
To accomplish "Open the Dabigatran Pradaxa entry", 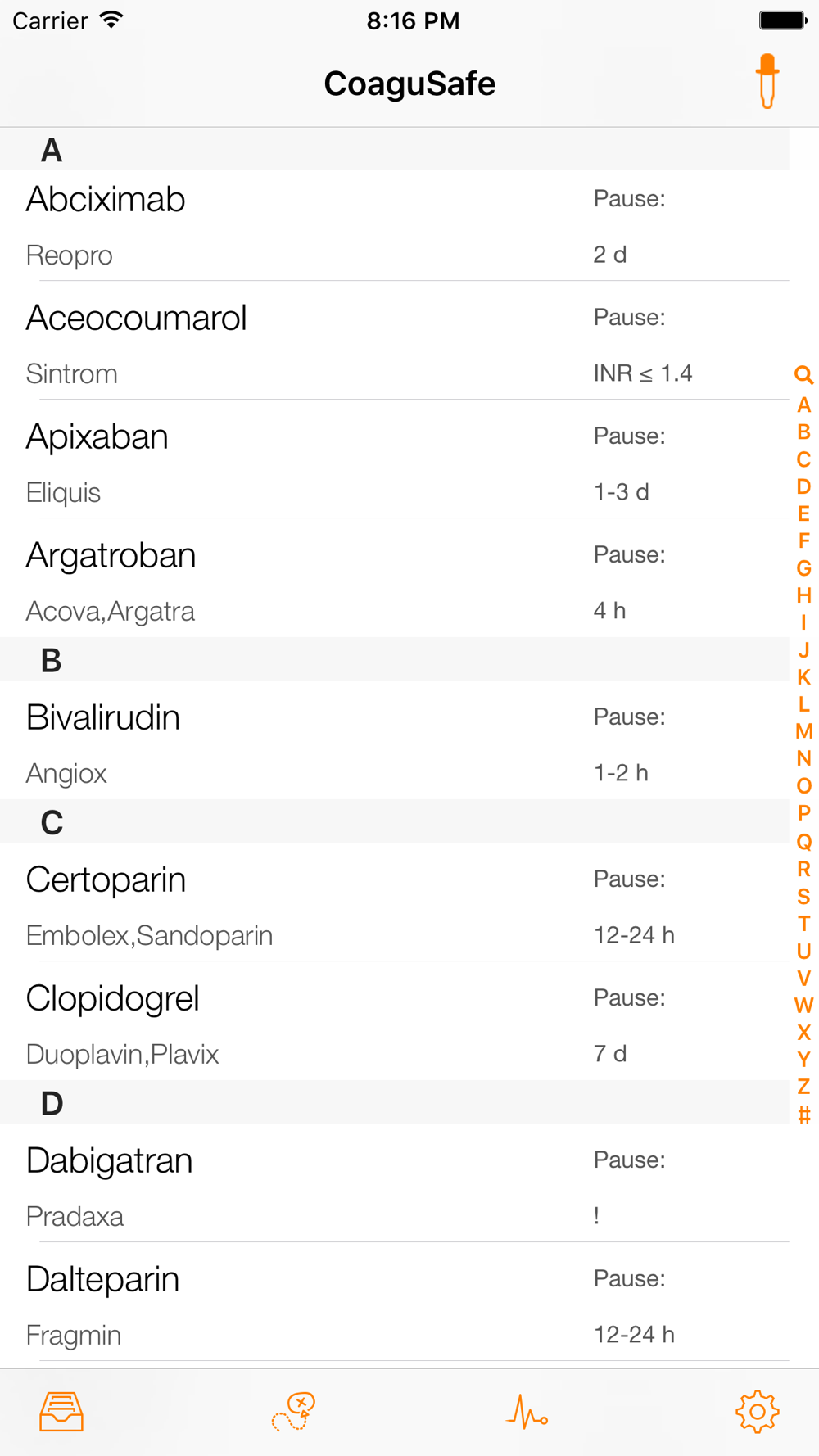I will point(393,1187).
